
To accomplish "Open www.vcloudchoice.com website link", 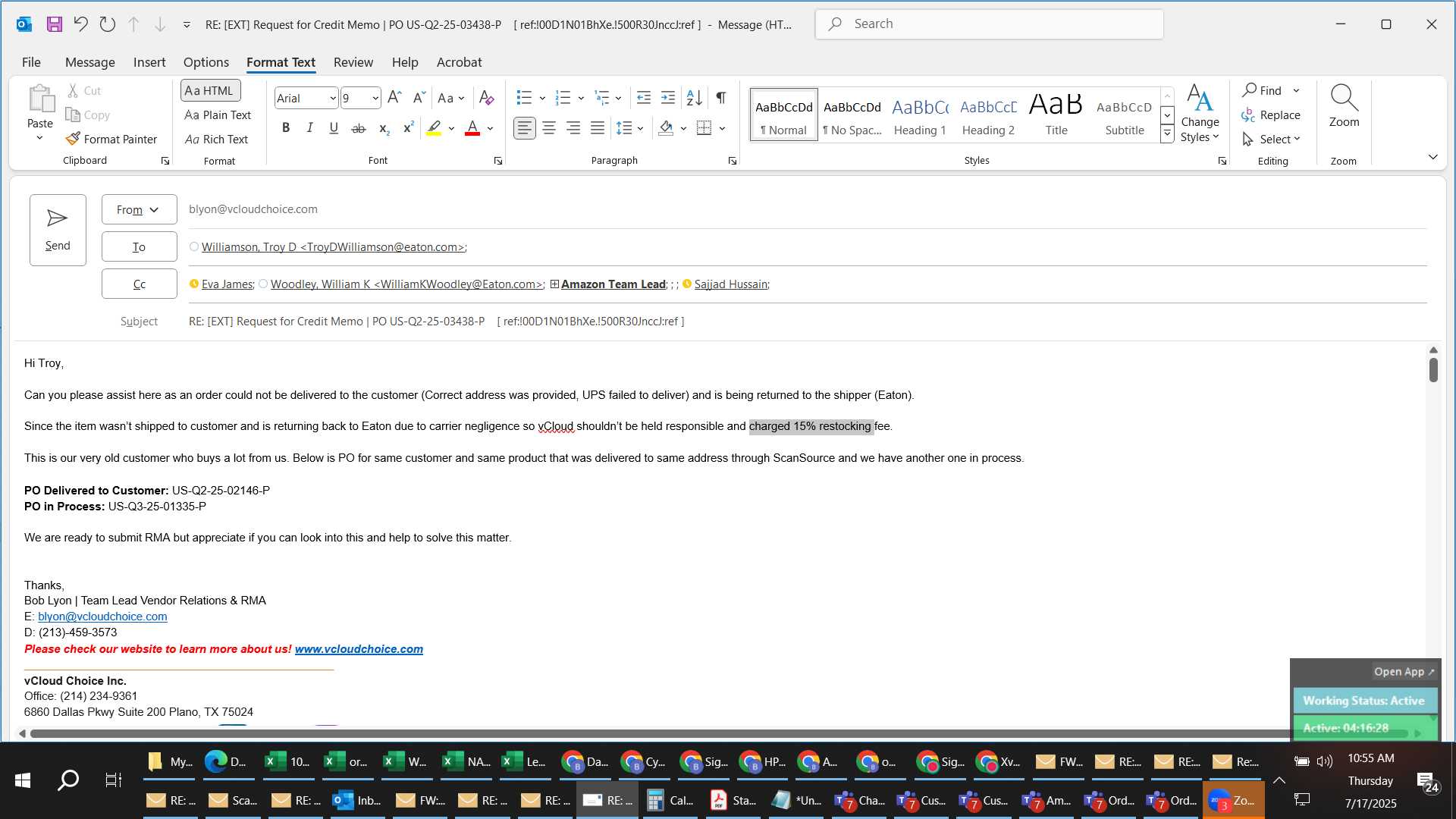I will pyautogui.click(x=359, y=649).
